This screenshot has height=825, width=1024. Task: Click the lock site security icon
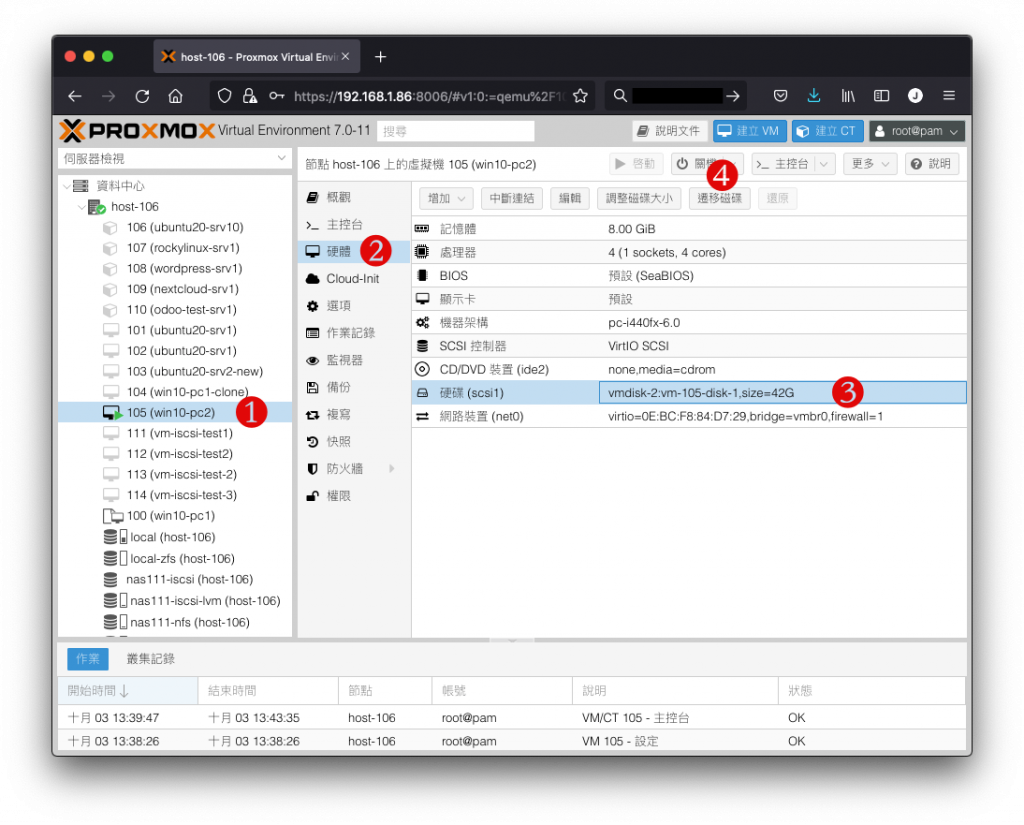249,96
